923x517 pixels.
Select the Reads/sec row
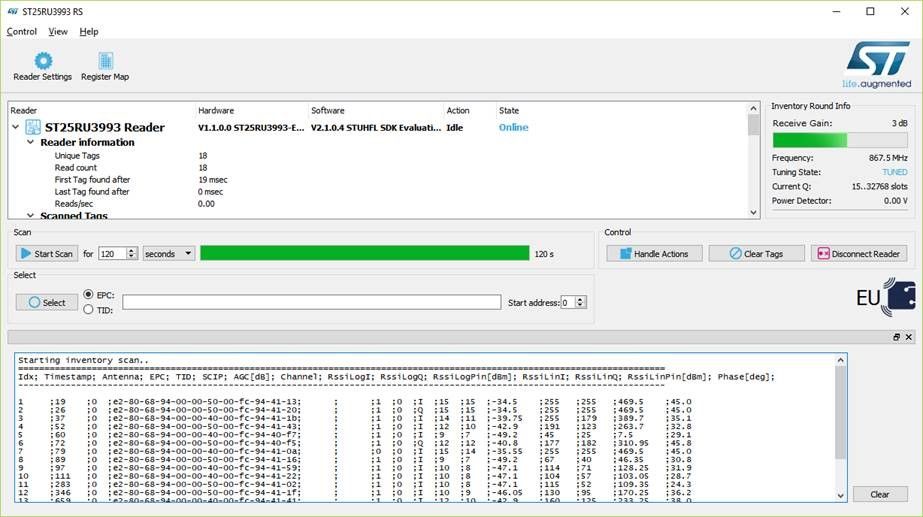[377, 204]
